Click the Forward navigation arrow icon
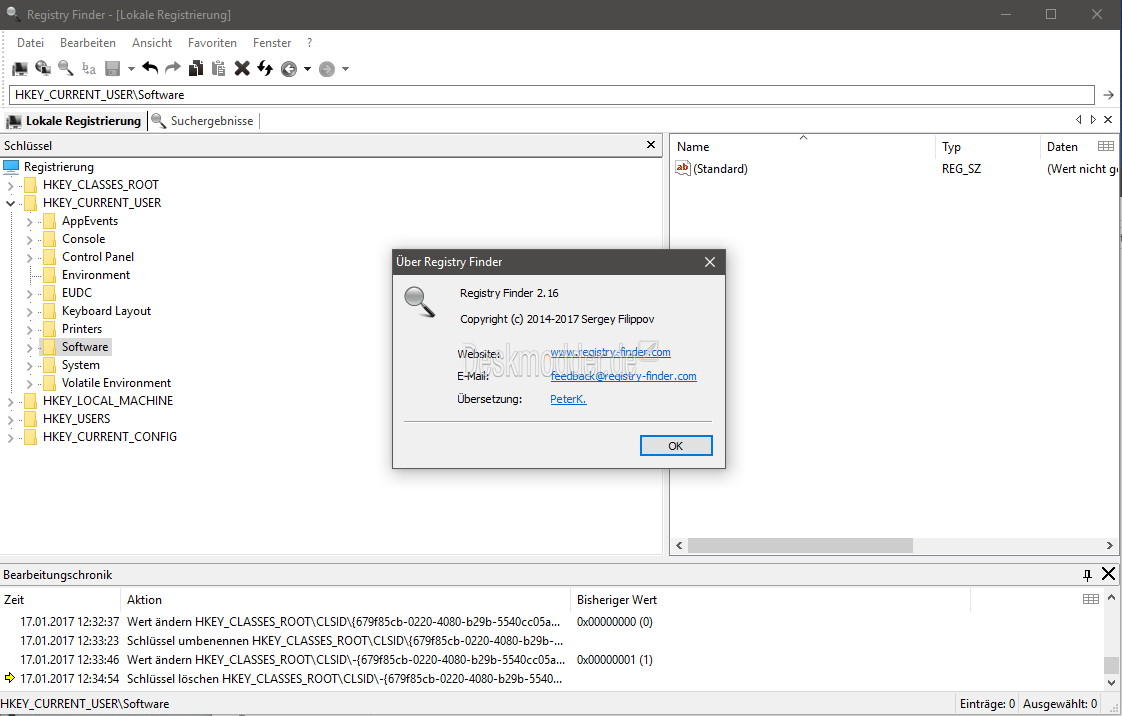This screenshot has width=1122, height=716. click(x=327, y=69)
